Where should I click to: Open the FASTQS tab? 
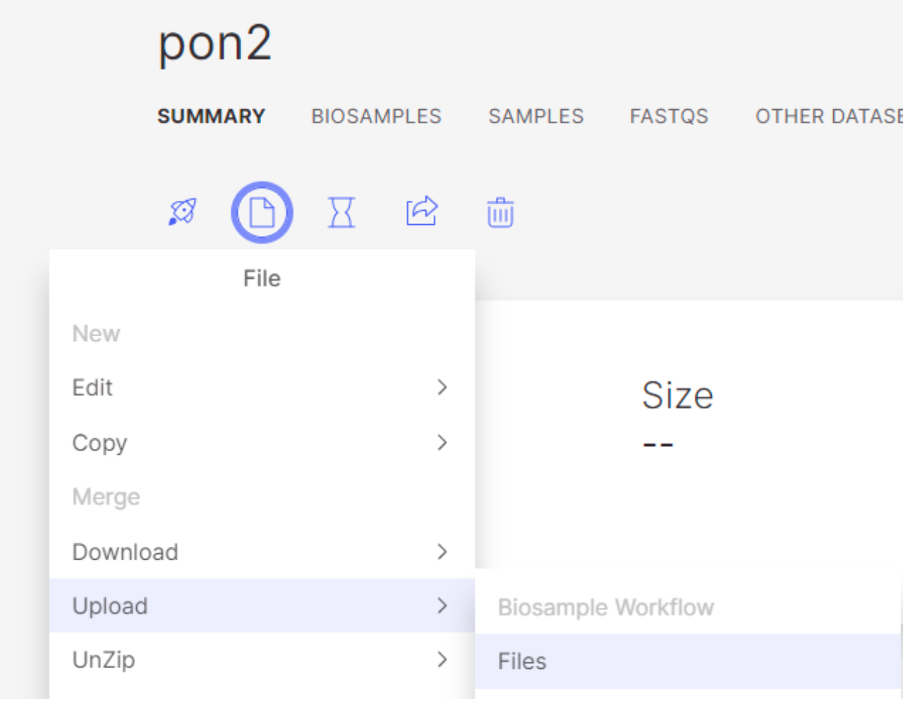669,116
